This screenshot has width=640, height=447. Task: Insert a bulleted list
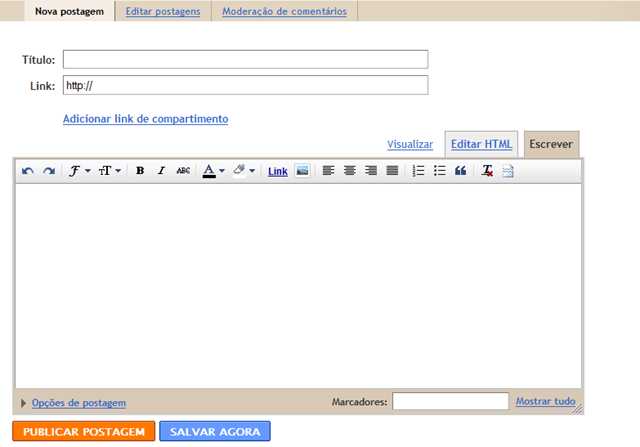click(439, 171)
